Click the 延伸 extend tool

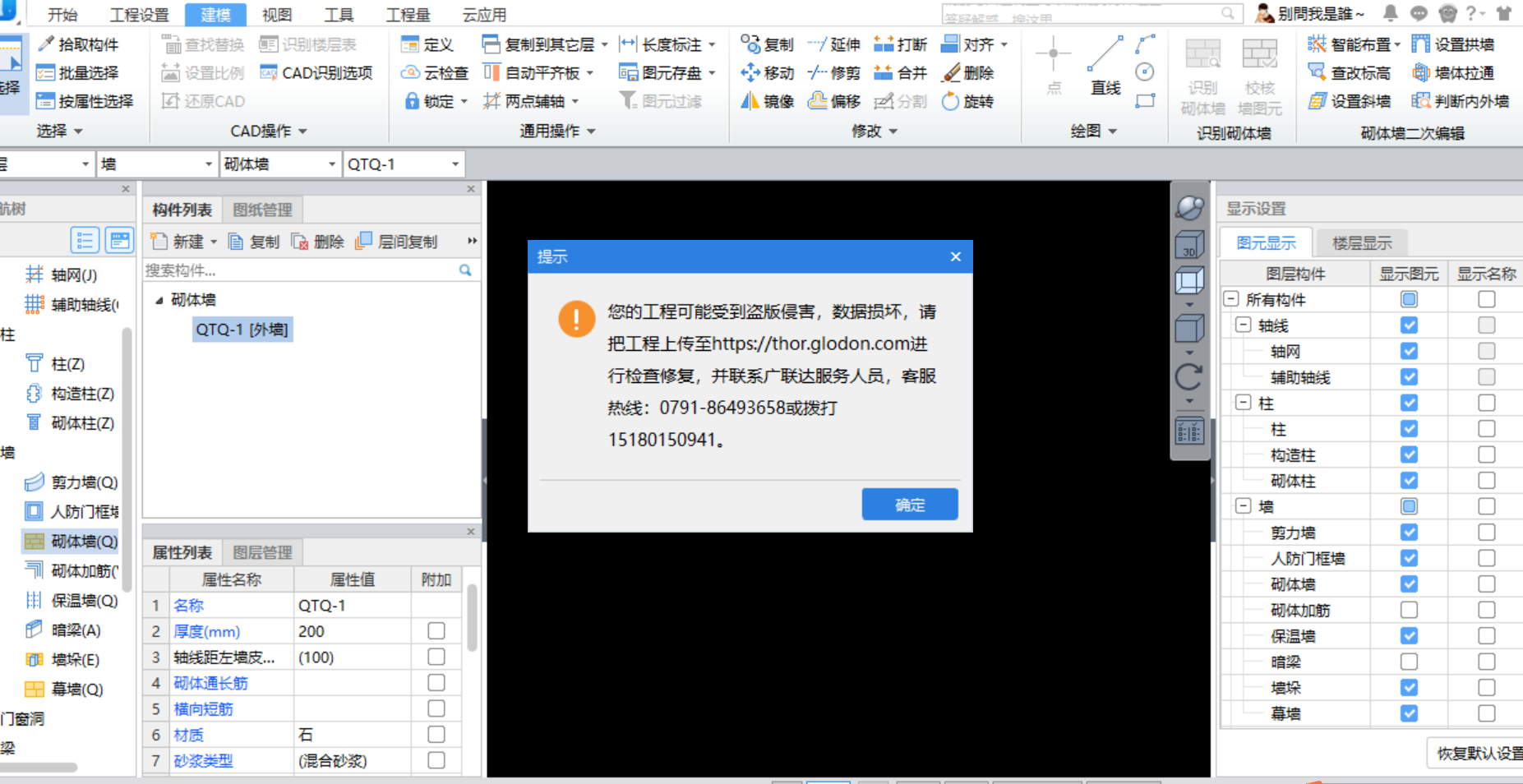pyautogui.click(x=833, y=44)
